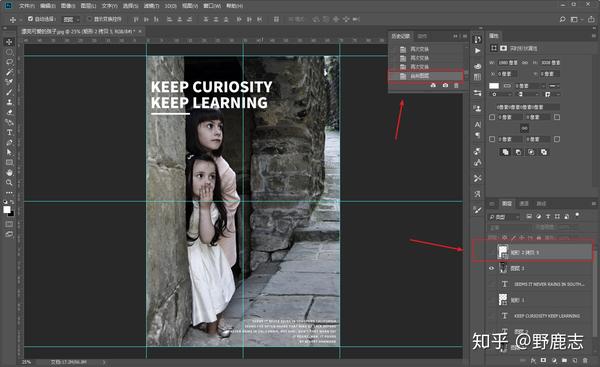
Task: Click the trash icon in the Layers panel
Action: [585, 360]
